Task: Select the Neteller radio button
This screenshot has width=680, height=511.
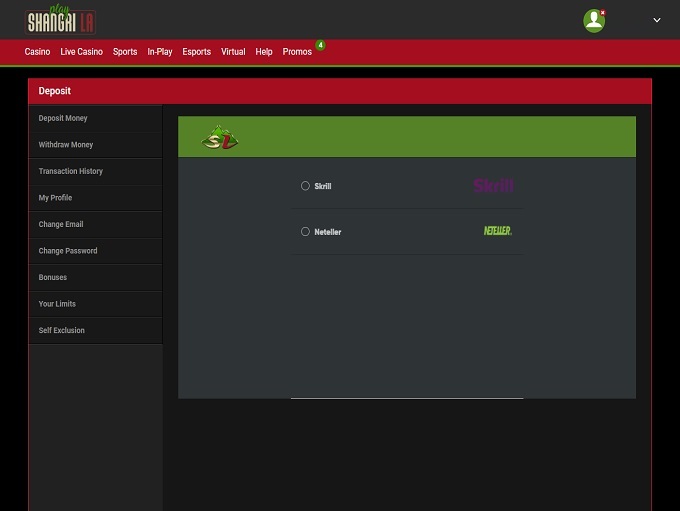Action: pyautogui.click(x=305, y=231)
